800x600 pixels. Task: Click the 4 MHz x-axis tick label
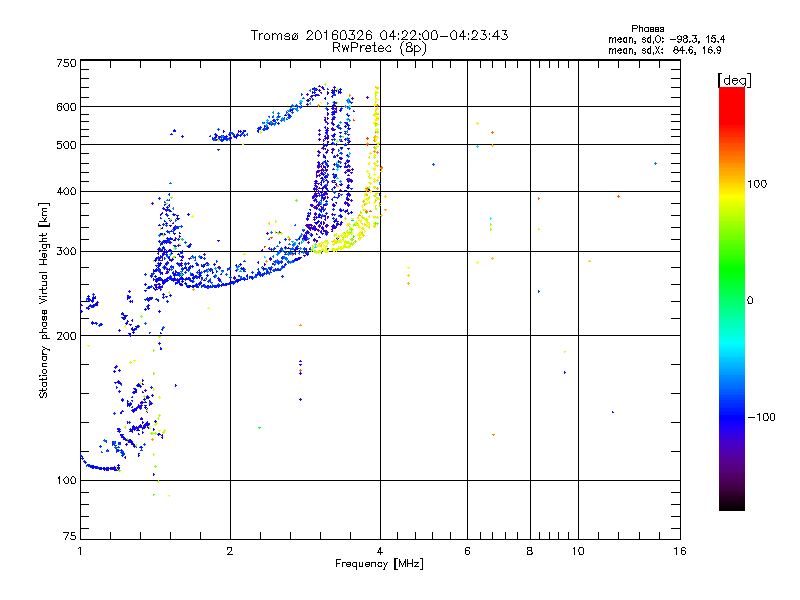[379, 551]
